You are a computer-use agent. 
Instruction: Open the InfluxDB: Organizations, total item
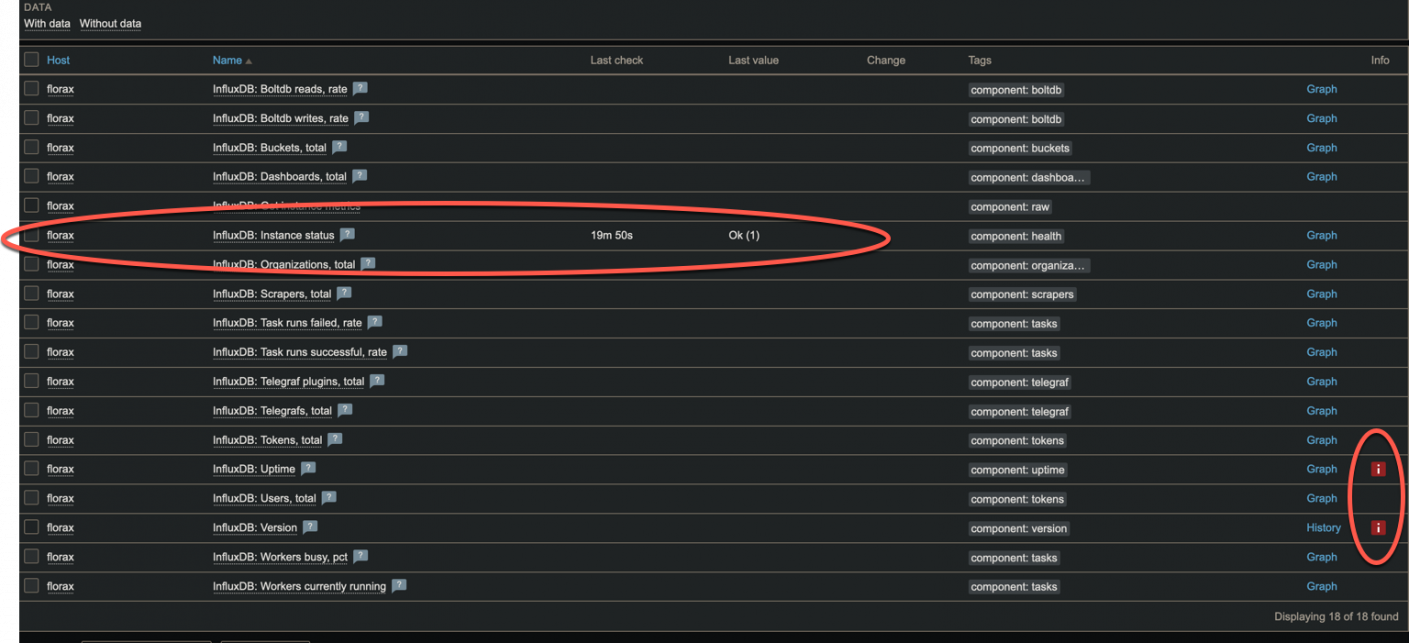pos(284,265)
